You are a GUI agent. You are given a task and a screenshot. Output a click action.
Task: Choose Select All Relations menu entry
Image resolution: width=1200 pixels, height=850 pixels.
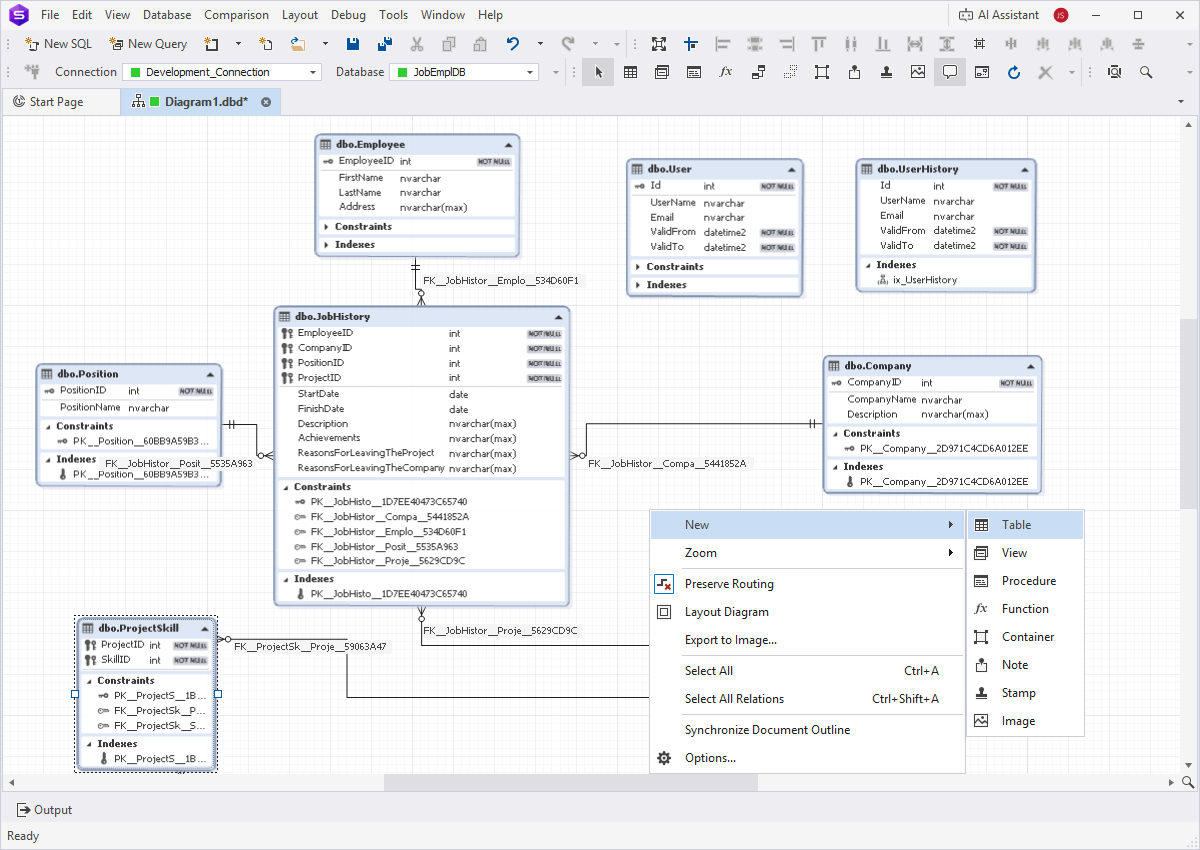[807, 699]
